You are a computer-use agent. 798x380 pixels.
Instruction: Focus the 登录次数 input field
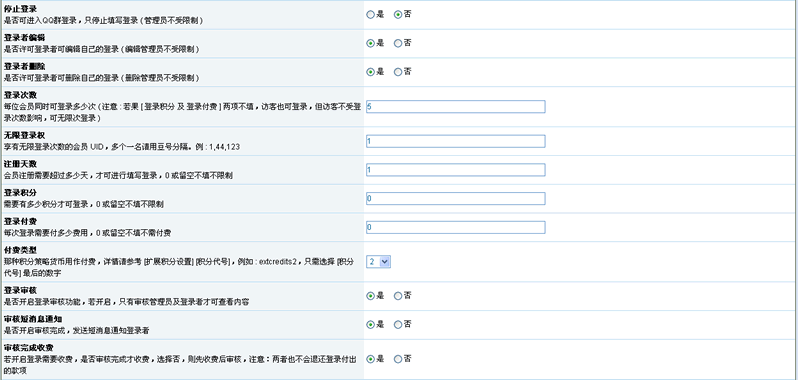tap(455, 106)
